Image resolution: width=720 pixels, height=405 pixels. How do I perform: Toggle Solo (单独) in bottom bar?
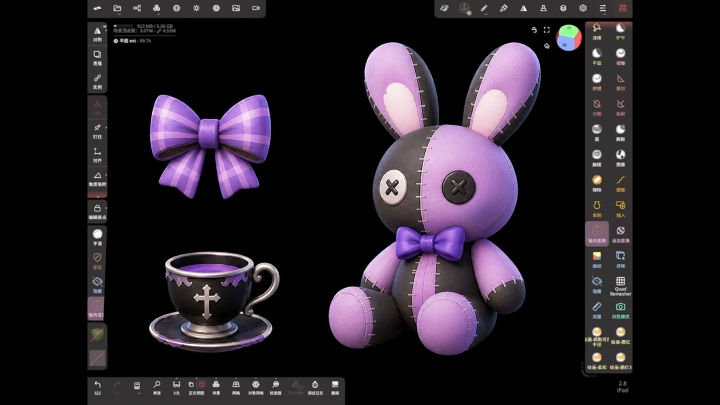pos(157,387)
